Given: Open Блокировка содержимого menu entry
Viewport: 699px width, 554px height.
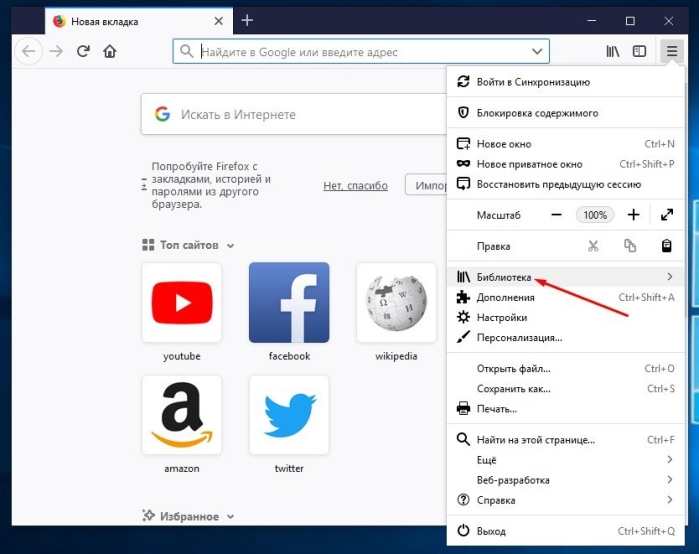Looking at the screenshot, I should pyautogui.click(x=566, y=113).
